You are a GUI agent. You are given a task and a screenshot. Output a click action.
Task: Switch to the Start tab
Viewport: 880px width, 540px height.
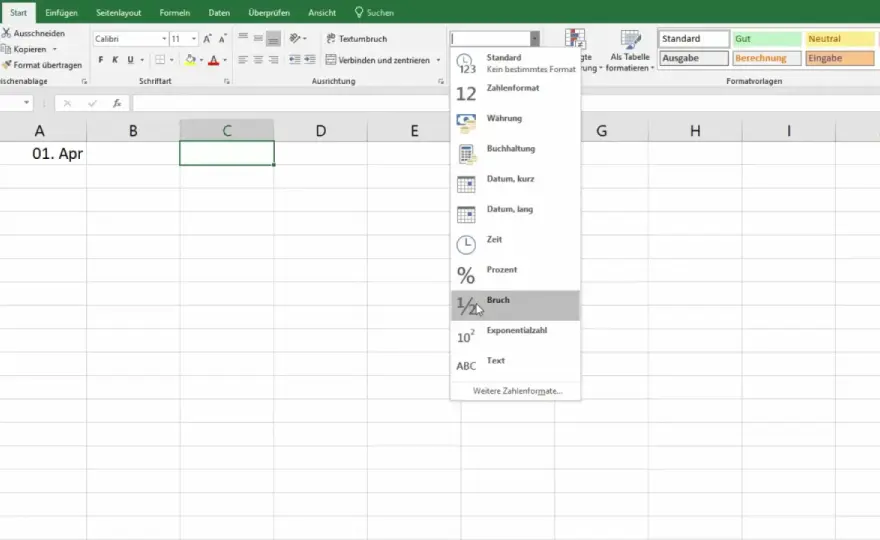coord(19,12)
